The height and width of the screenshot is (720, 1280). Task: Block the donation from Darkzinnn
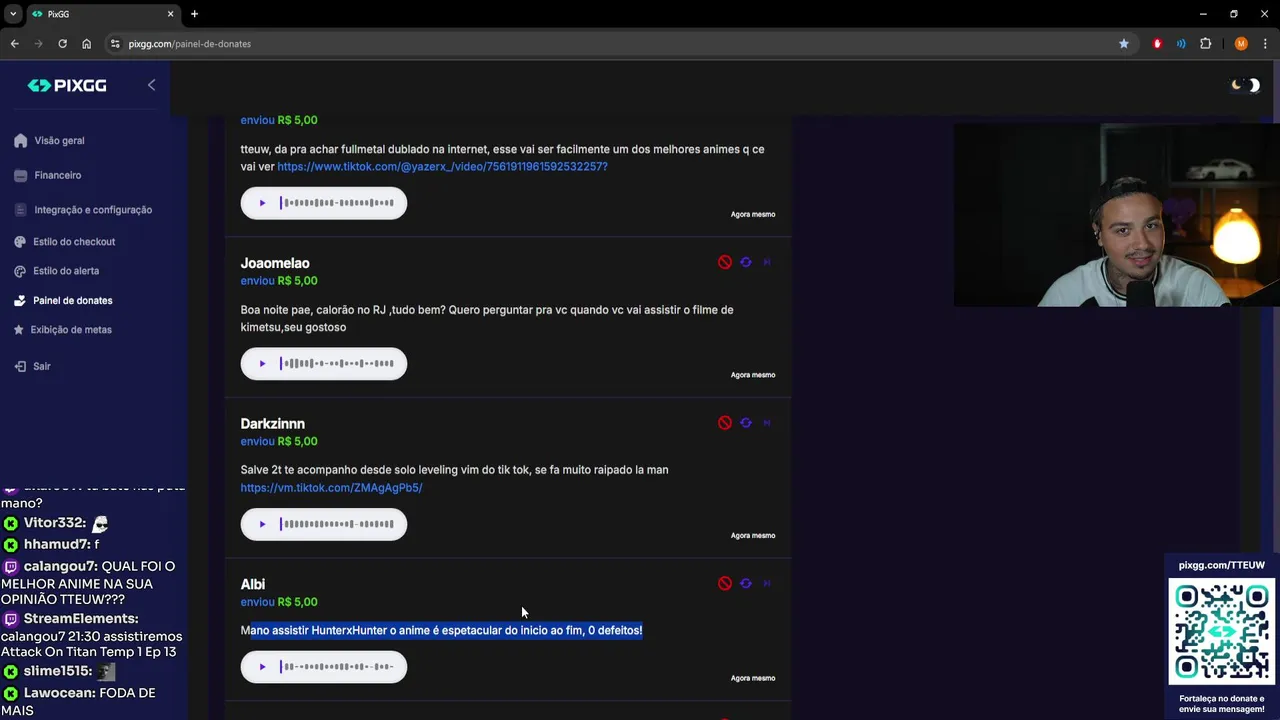point(725,423)
